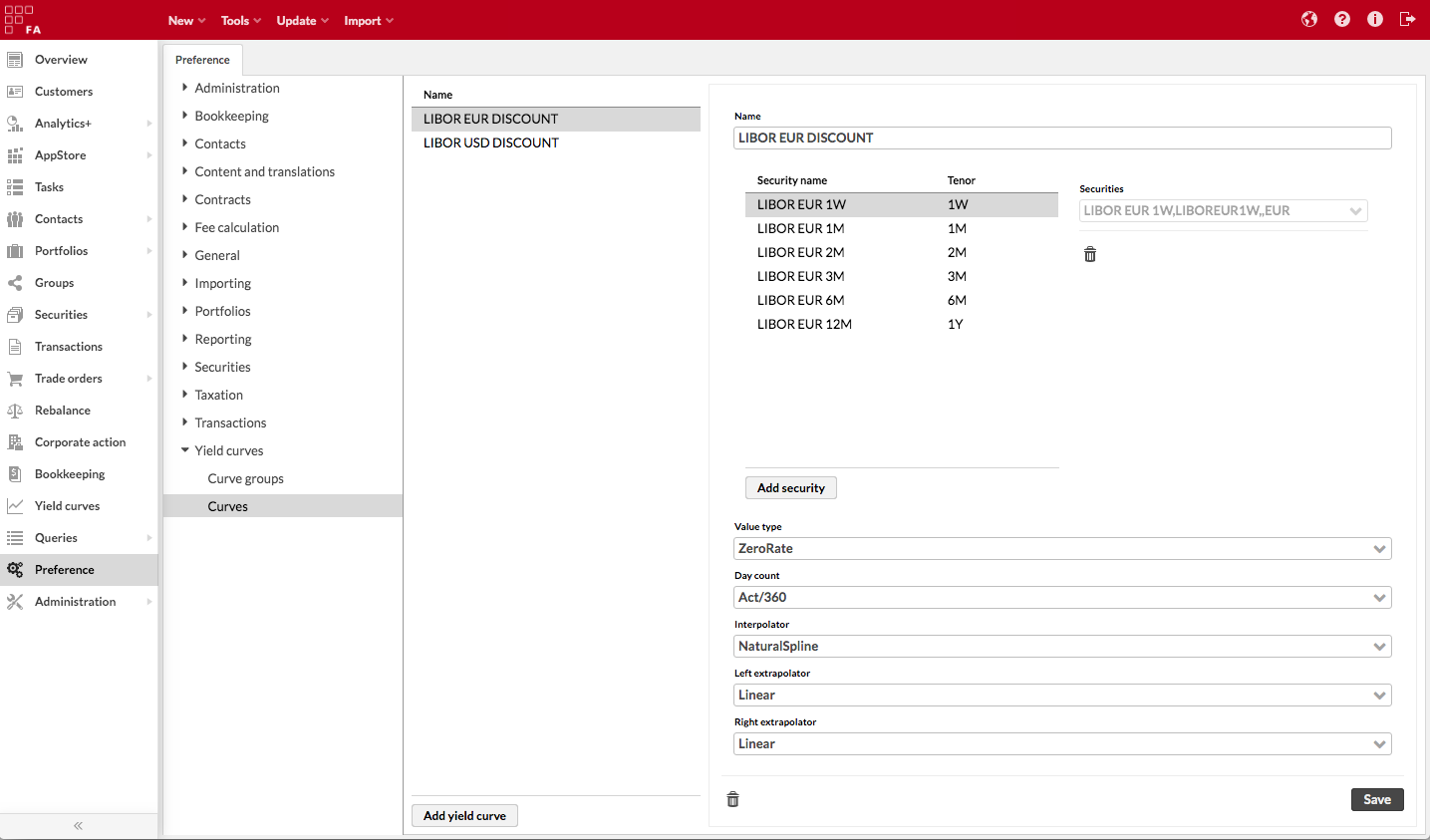
Task: Click the AppStore grid icon
Action: click(15, 155)
